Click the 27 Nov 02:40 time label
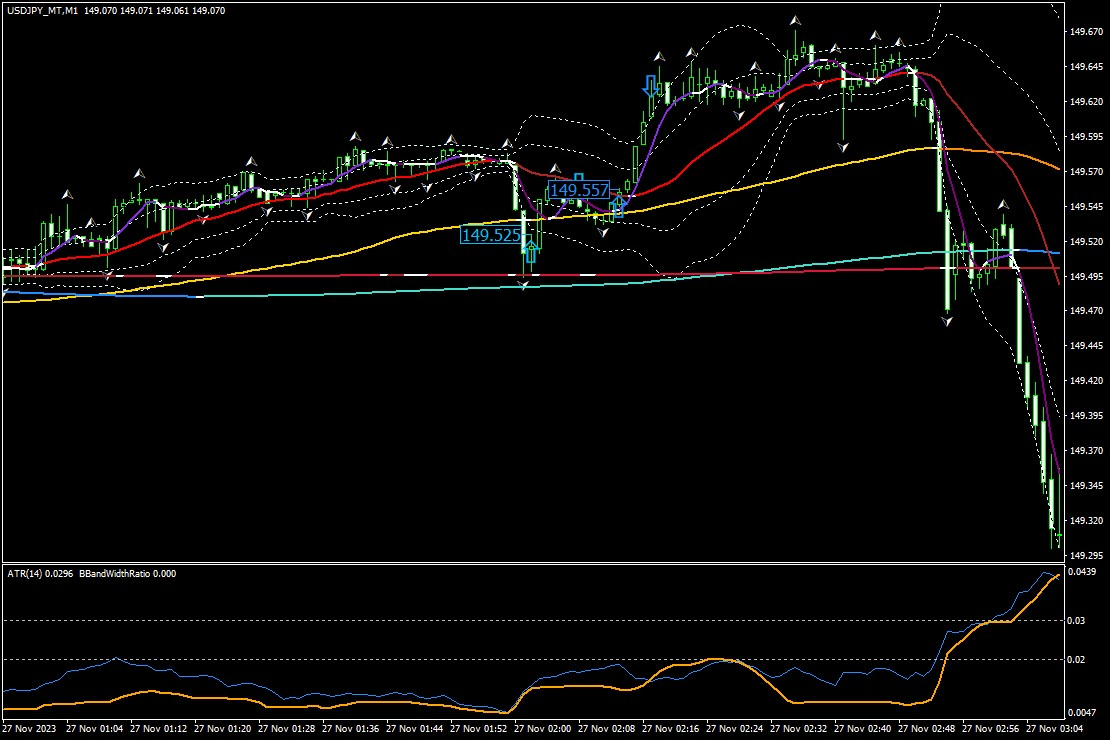The width and height of the screenshot is (1110, 740). pos(862,729)
